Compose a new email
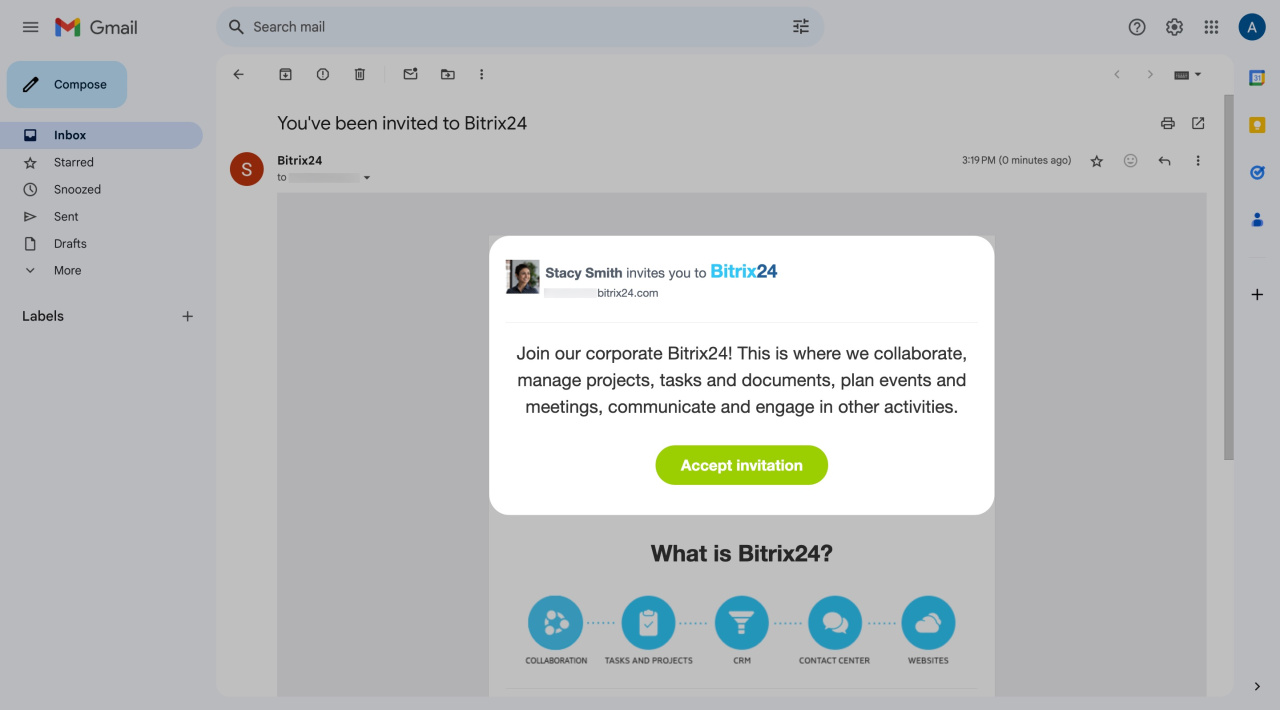This screenshot has height=710, width=1280. click(67, 85)
